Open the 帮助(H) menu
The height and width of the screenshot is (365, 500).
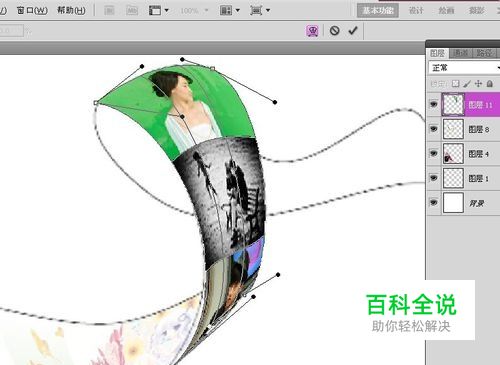pyautogui.click(x=71, y=10)
